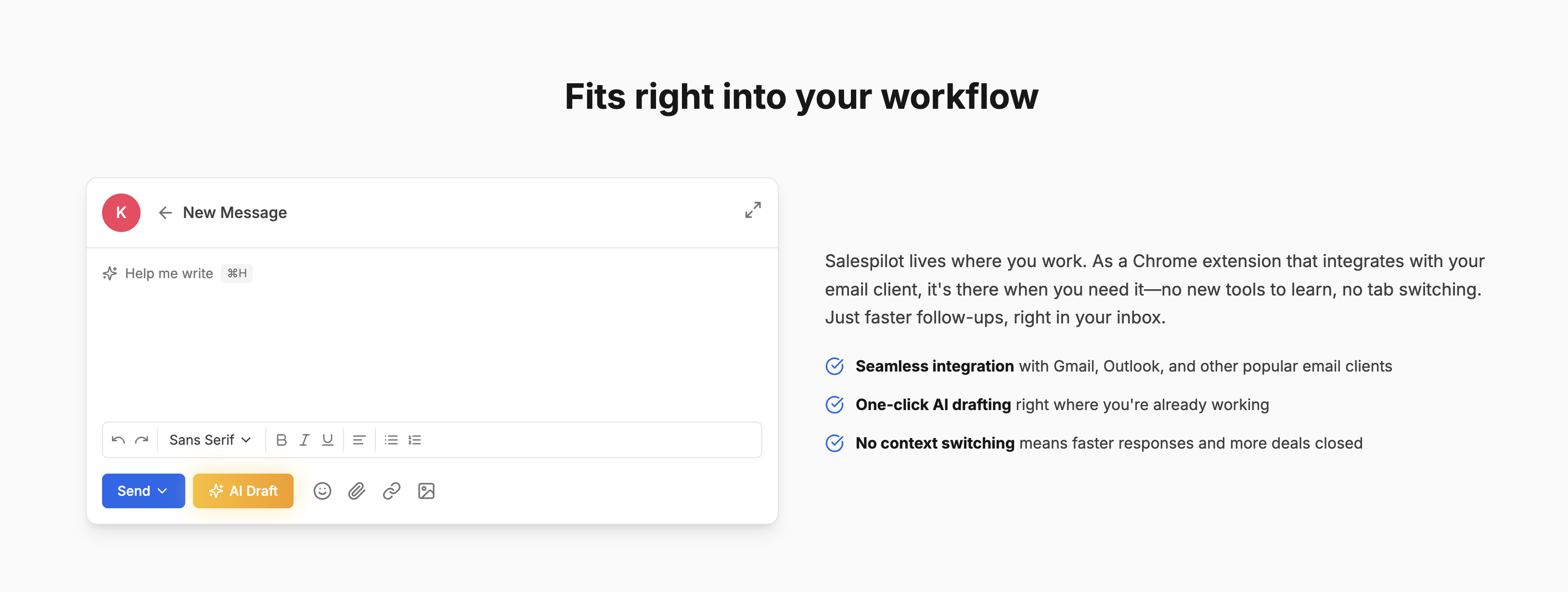Screen dimensions: 1568x592
Task: Click the K profile avatar
Action: [x=121, y=212]
